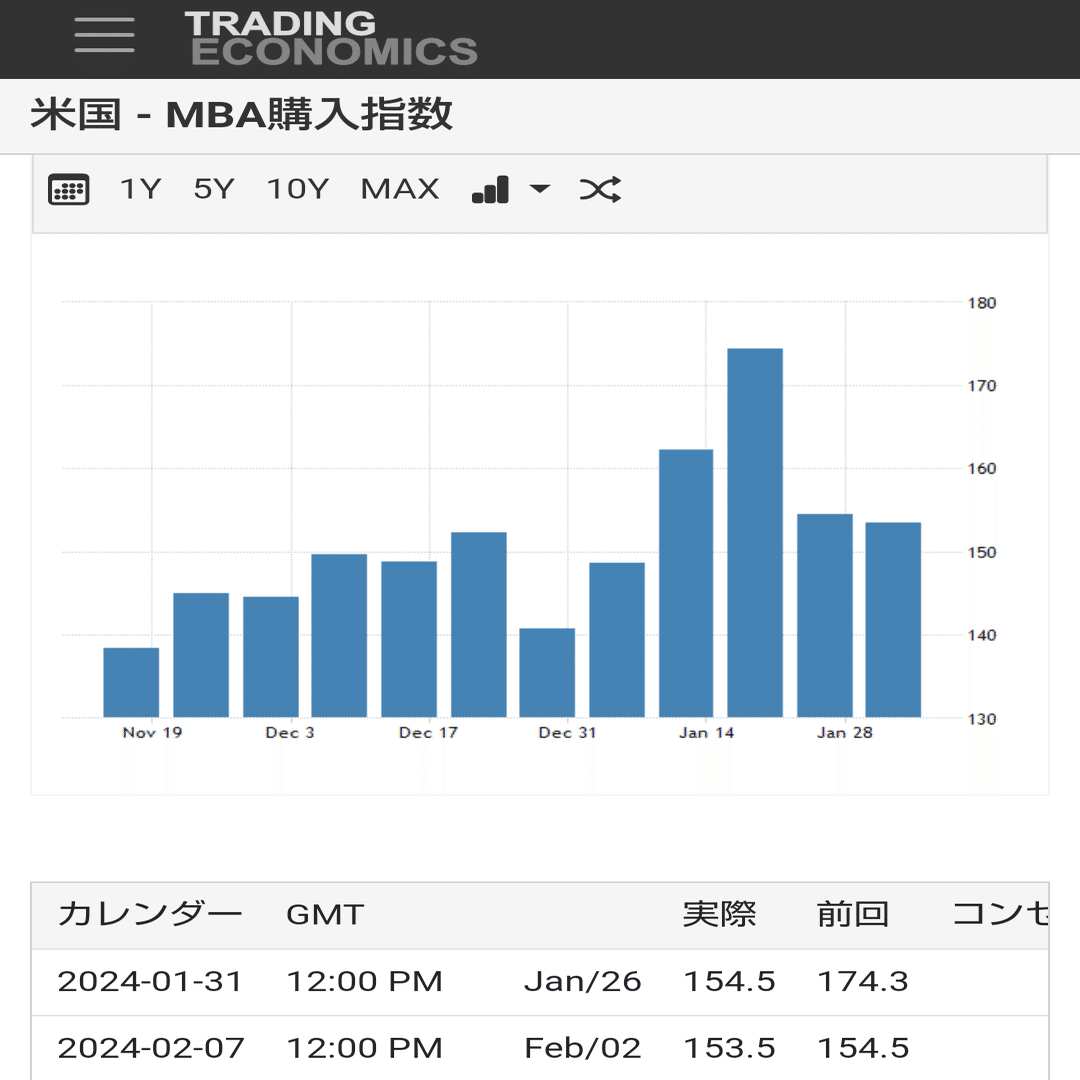Open the hamburger navigation menu
The height and width of the screenshot is (1080, 1080).
(x=104, y=34)
